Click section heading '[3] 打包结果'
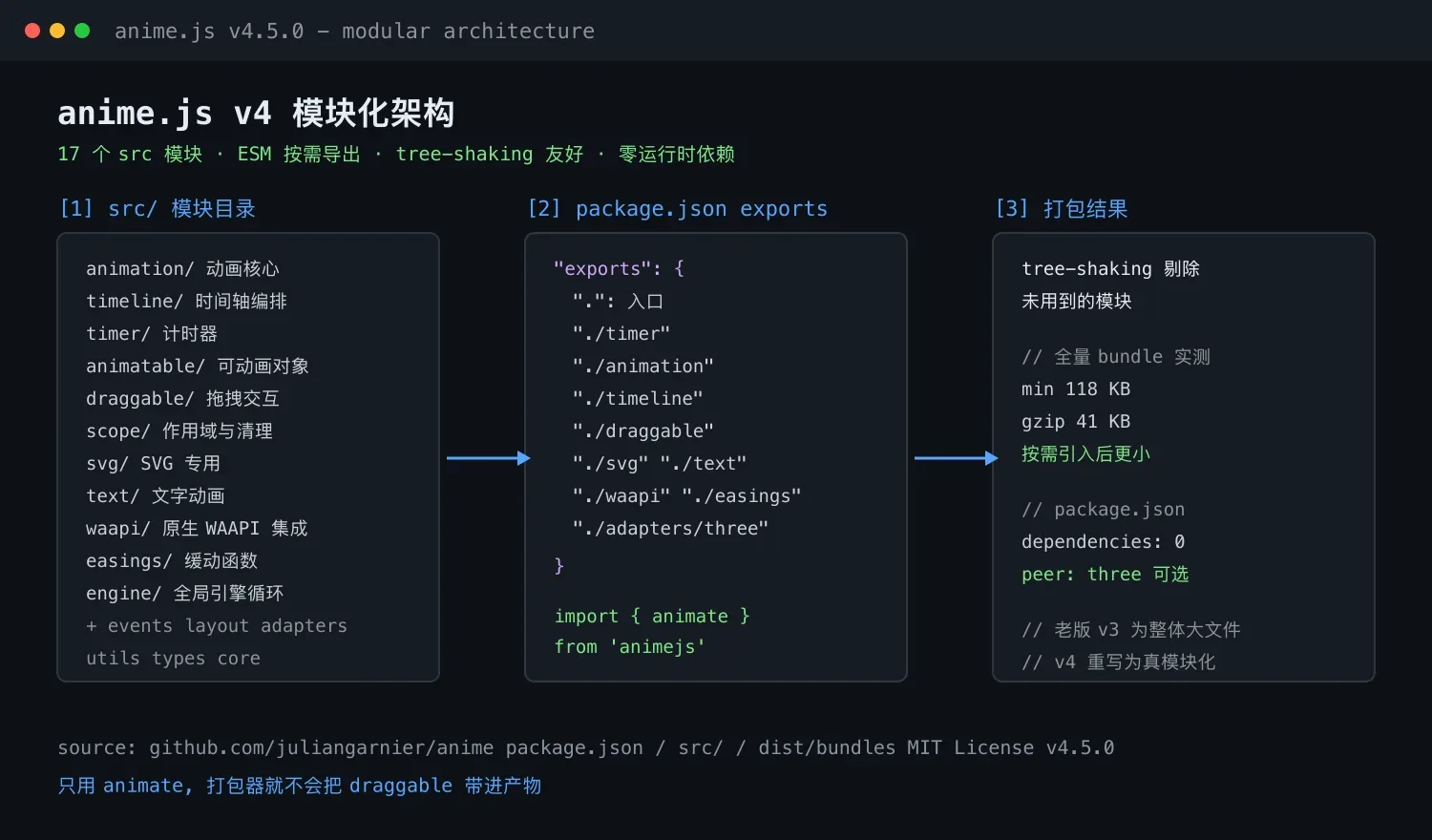The image size is (1432, 840). click(1062, 208)
